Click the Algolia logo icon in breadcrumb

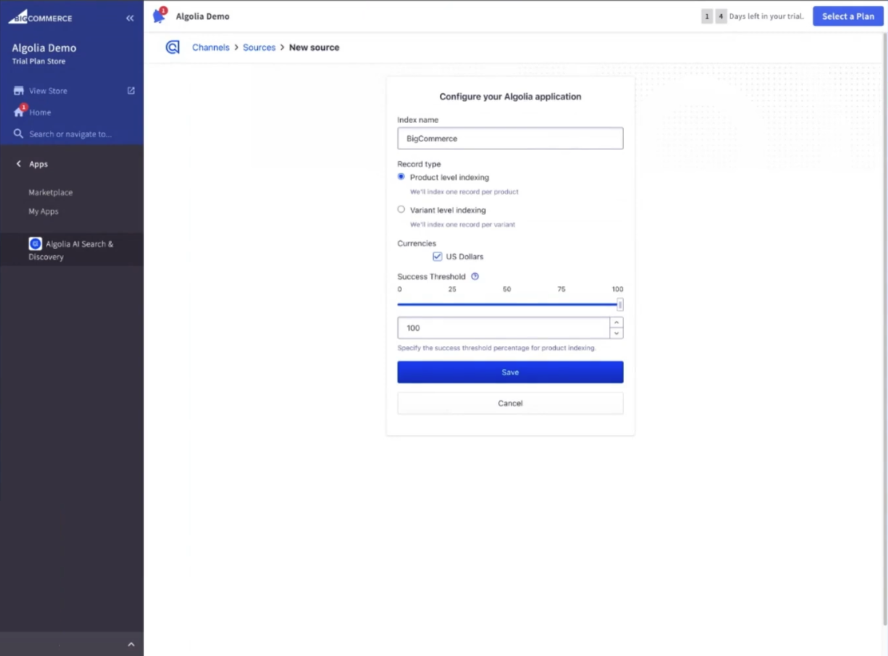[173, 47]
